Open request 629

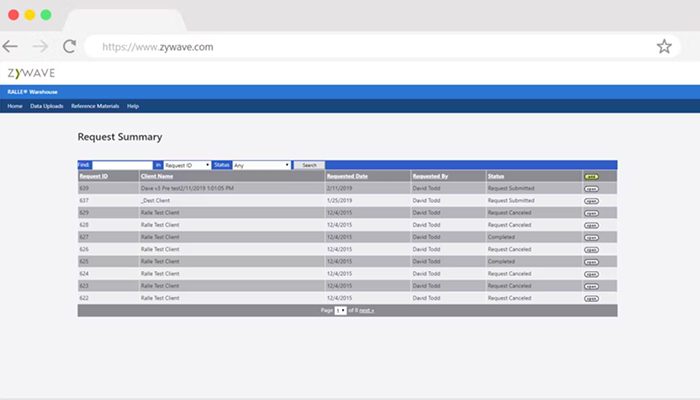pyautogui.click(x=592, y=213)
